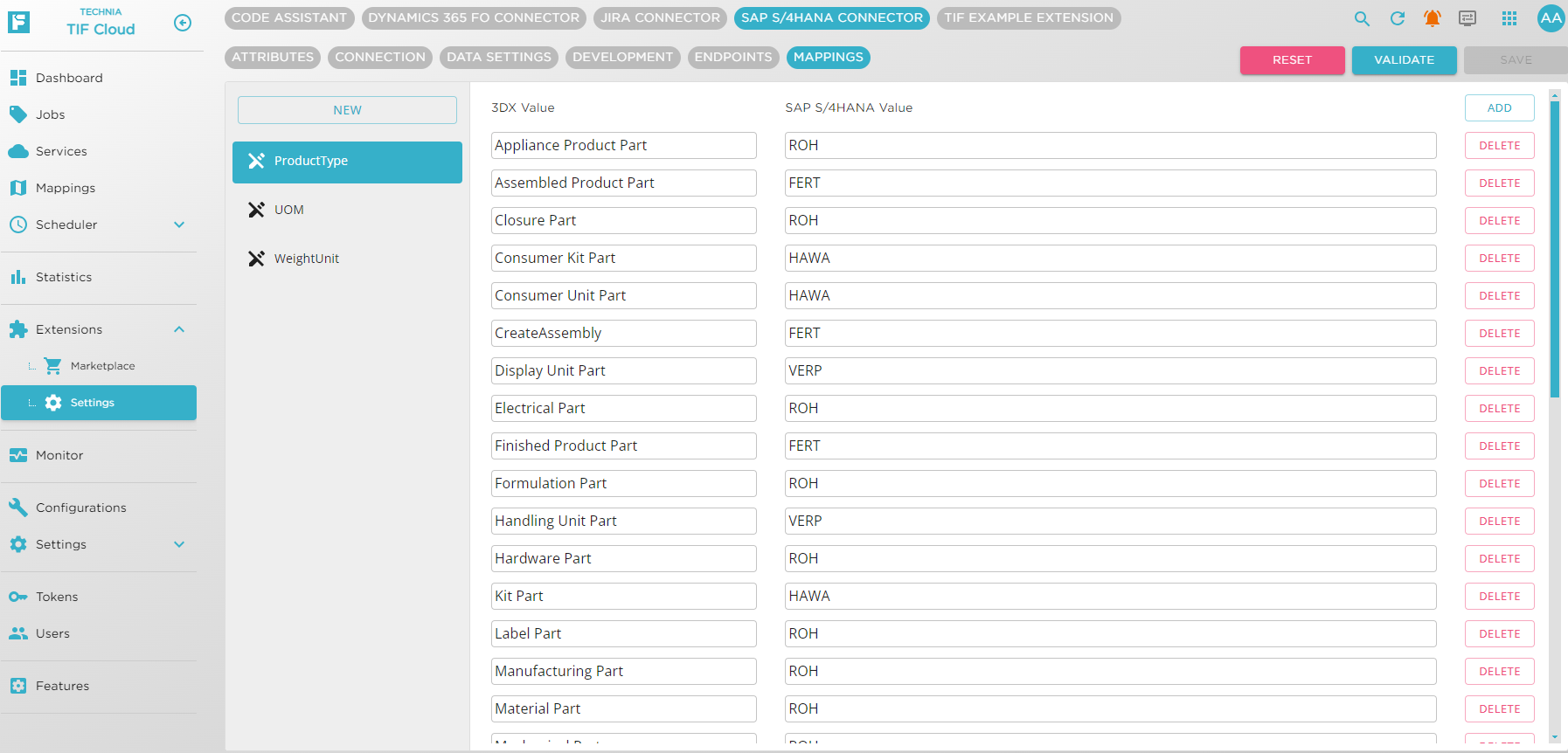Click the search magnifier icon
Viewport: 1568px width, 753px height.
point(1362,18)
